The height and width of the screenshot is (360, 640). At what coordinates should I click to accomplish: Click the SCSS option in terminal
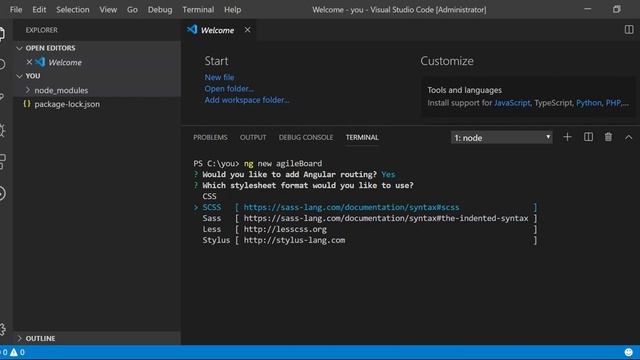pyautogui.click(x=211, y=207)
